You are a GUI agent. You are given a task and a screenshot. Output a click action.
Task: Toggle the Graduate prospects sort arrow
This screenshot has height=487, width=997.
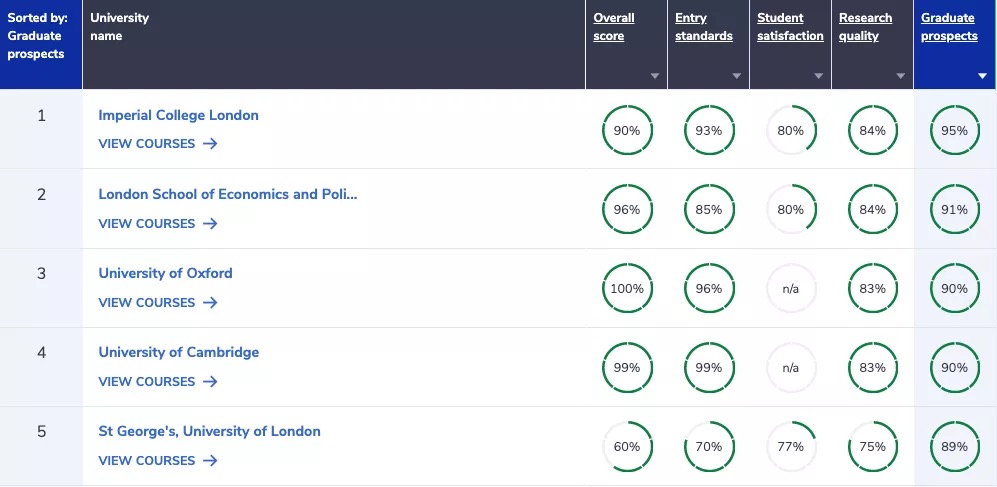point(982,76)
